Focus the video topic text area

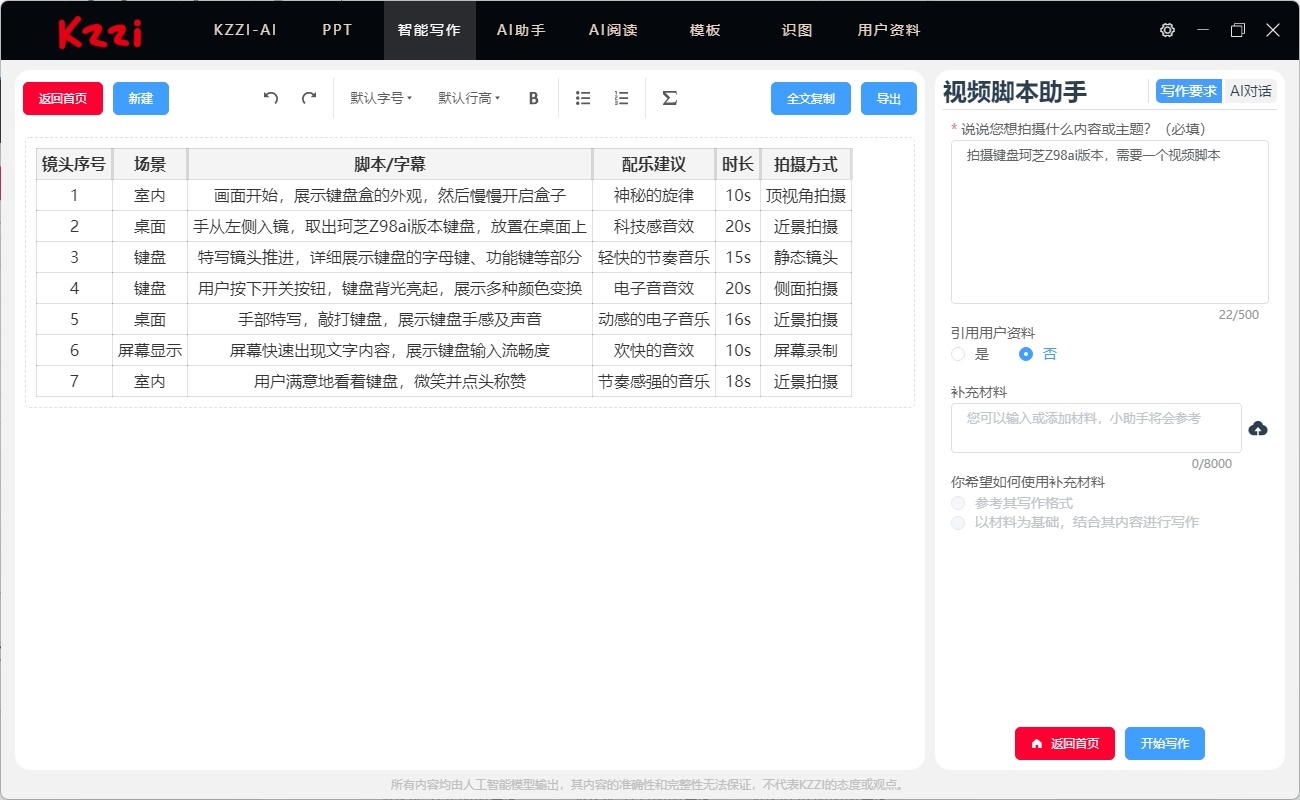point(1110,222)
